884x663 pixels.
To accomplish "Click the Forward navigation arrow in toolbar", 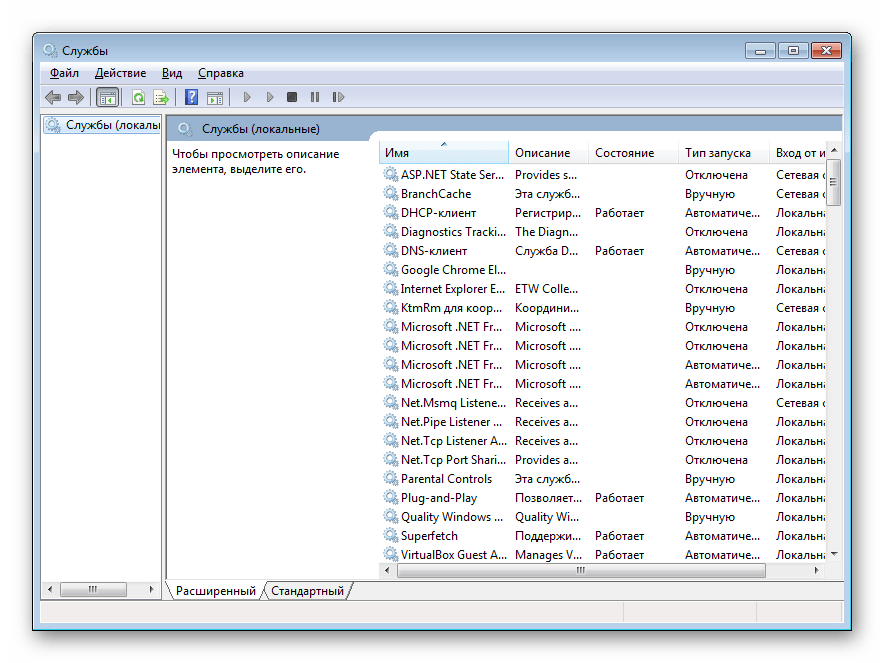I will (x=76, y=97).
